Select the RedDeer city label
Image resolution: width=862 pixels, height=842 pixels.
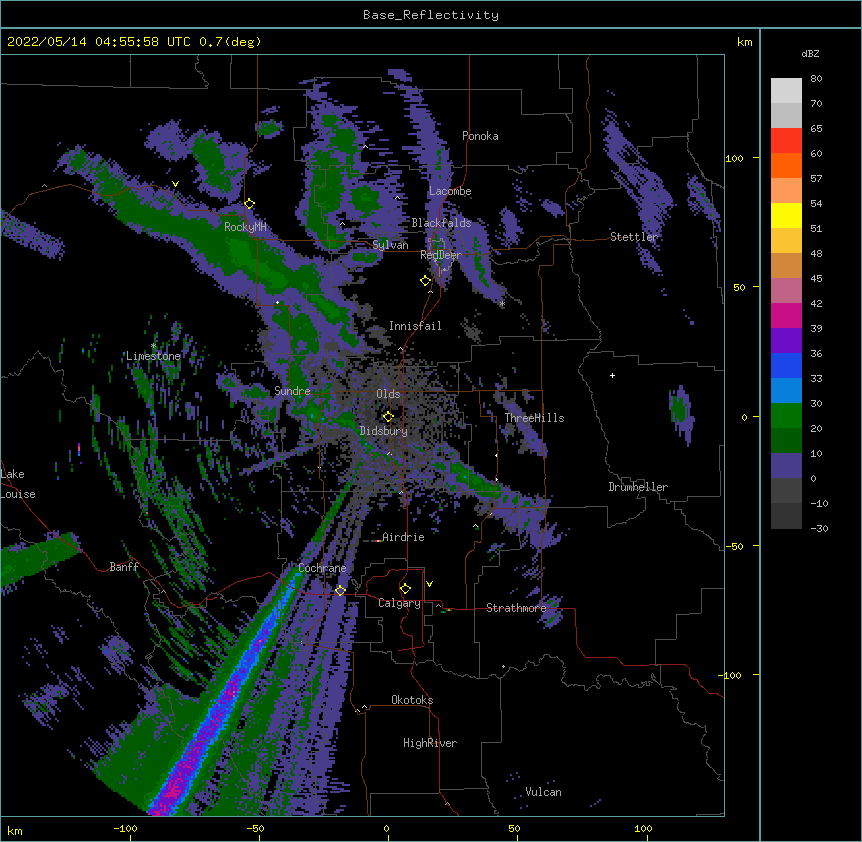[441, 255]
